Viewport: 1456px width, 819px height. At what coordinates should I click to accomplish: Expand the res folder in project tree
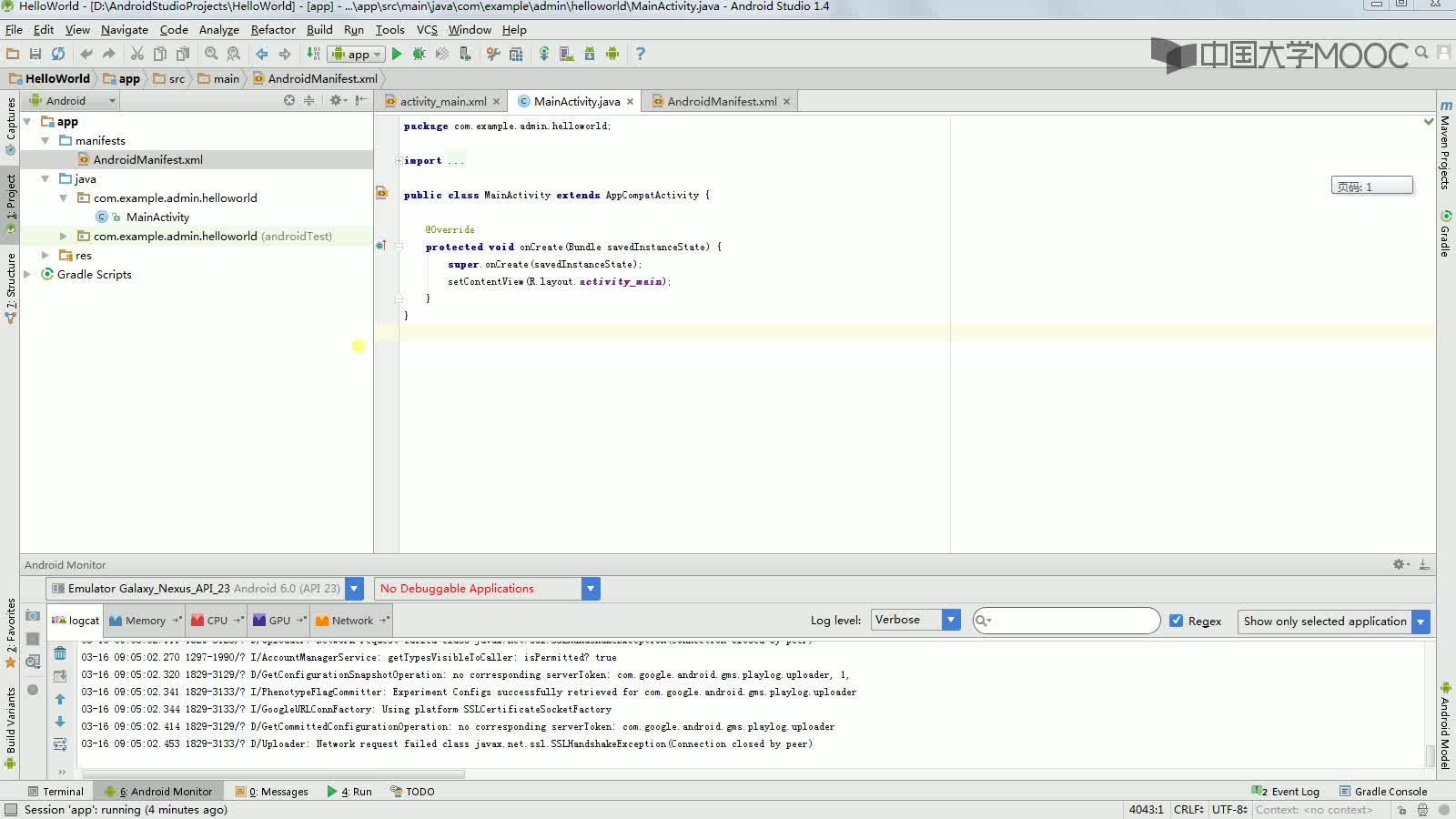45,256
